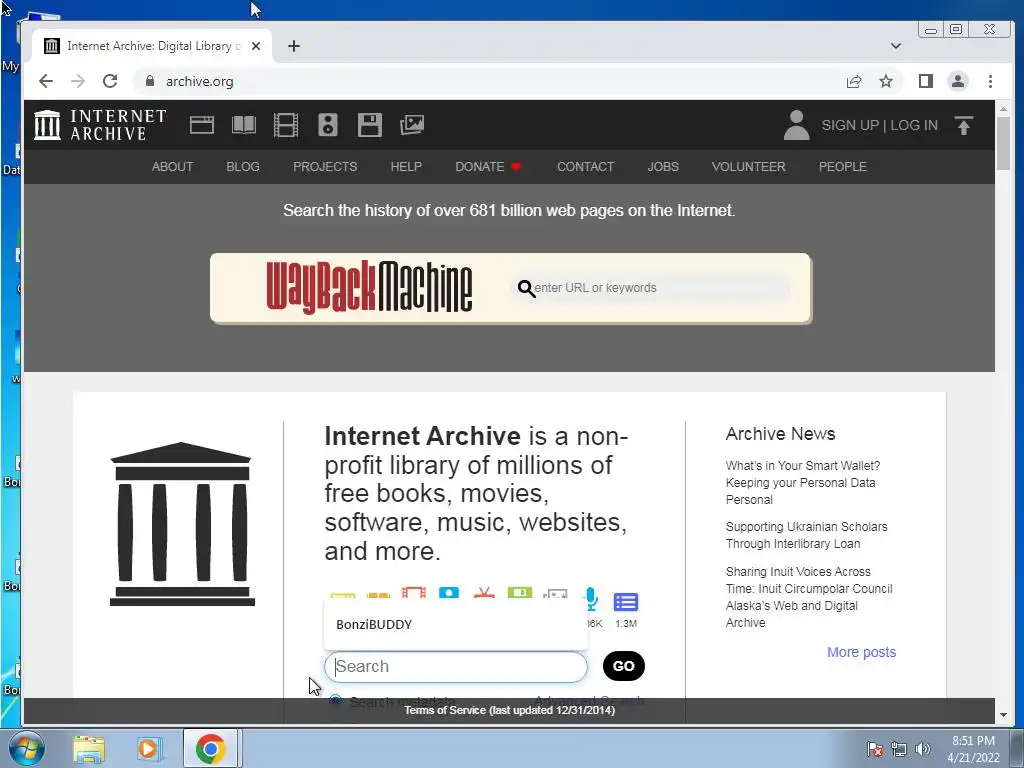Click the Upload arrow icon

[x=963, y=125]
